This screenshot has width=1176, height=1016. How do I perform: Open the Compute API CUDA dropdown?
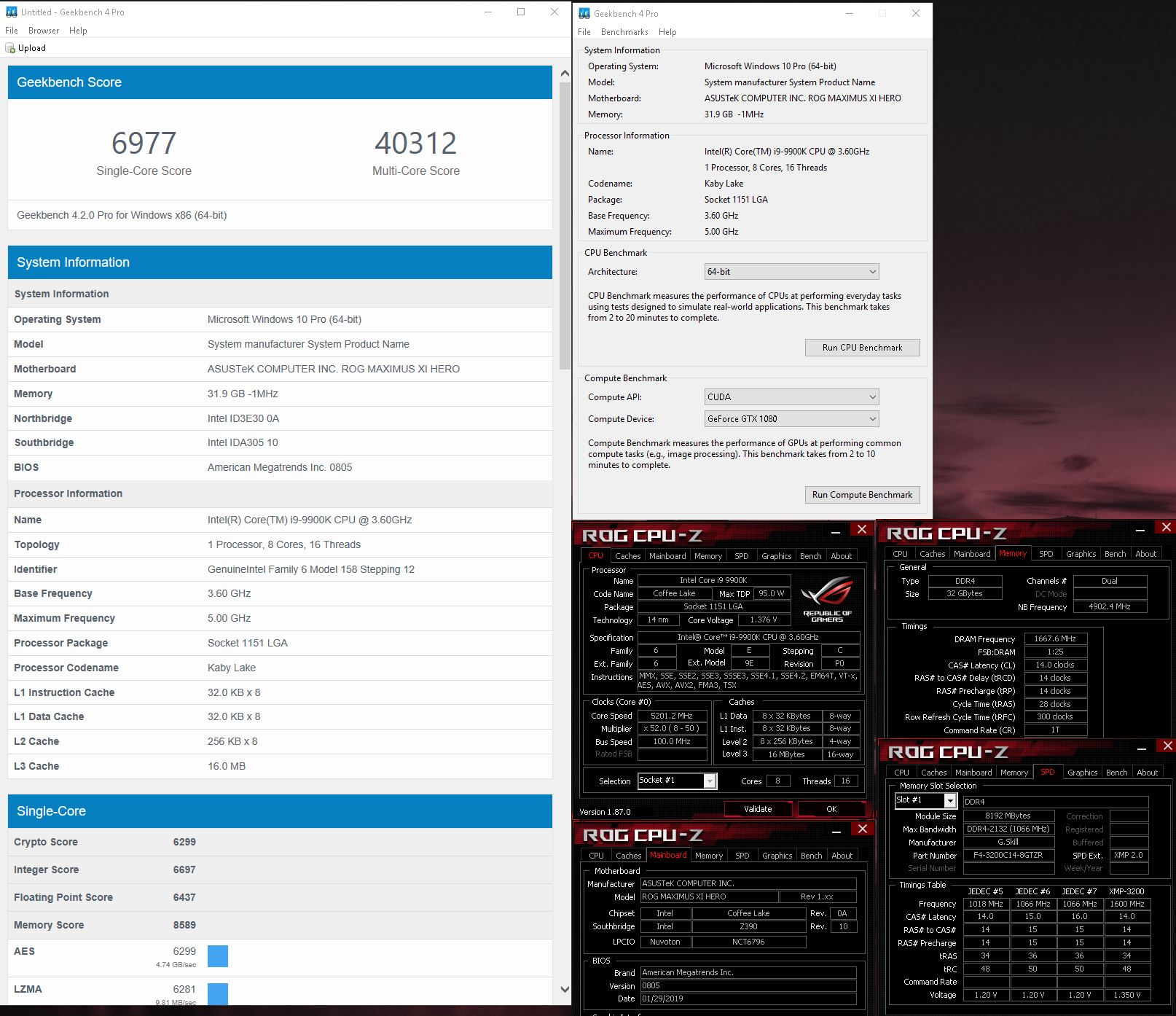pyautogui.click(x=791, y=397)
